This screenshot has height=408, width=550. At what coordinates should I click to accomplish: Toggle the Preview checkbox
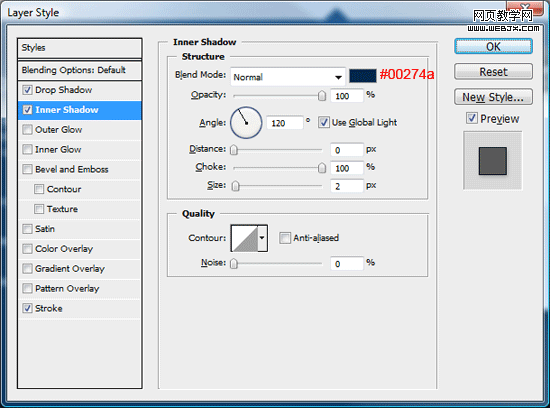coord(472,118)
